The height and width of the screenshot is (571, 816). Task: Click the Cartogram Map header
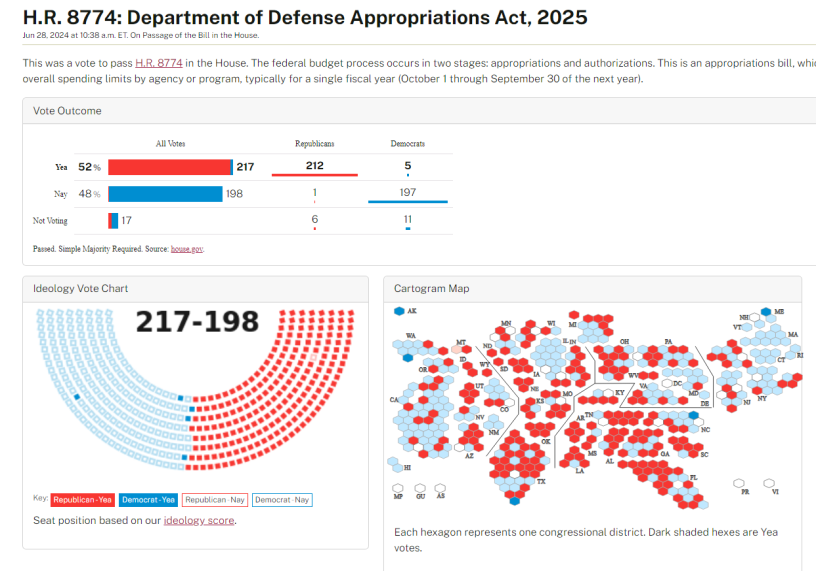pos(592,289)
